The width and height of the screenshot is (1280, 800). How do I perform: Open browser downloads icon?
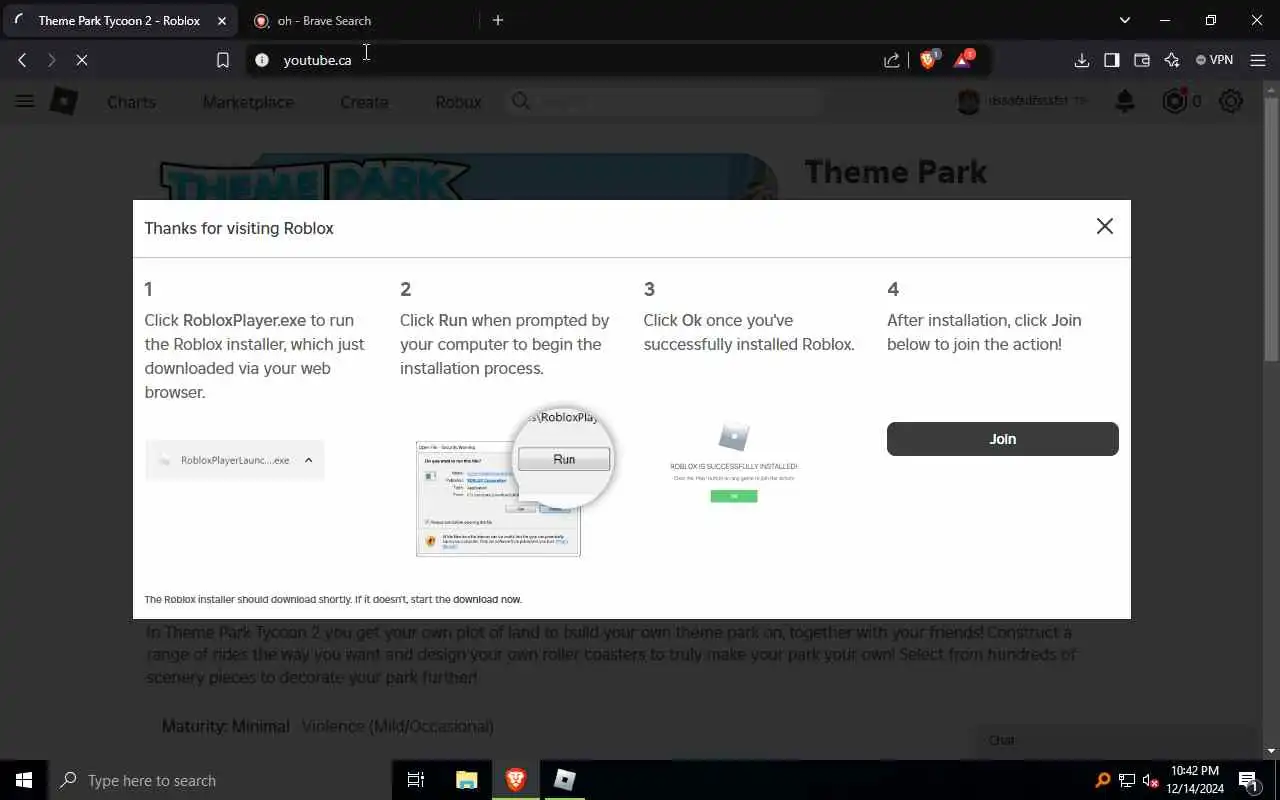[x=1081, y=60]
